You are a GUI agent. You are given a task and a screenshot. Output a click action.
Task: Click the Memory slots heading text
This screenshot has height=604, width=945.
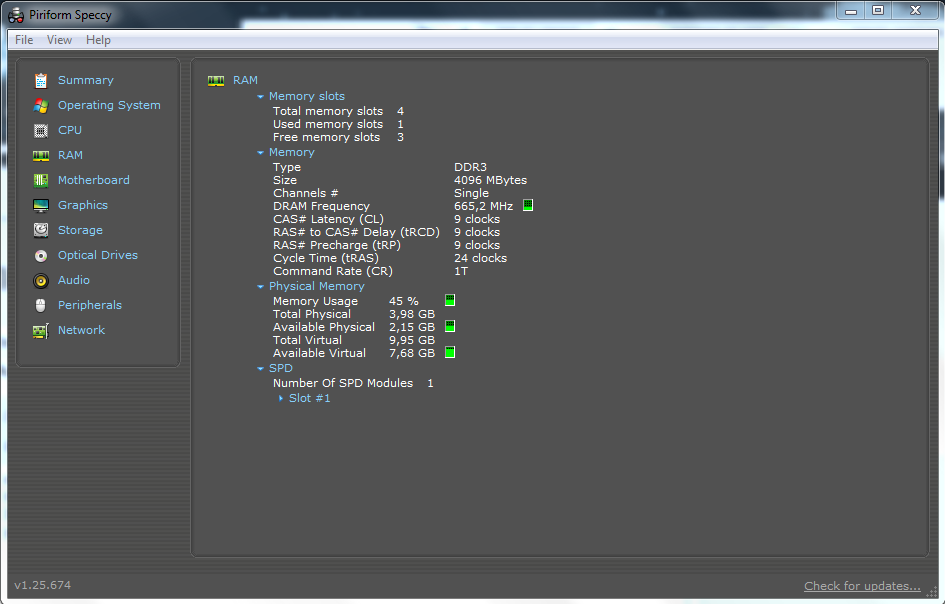pos(307,96)
